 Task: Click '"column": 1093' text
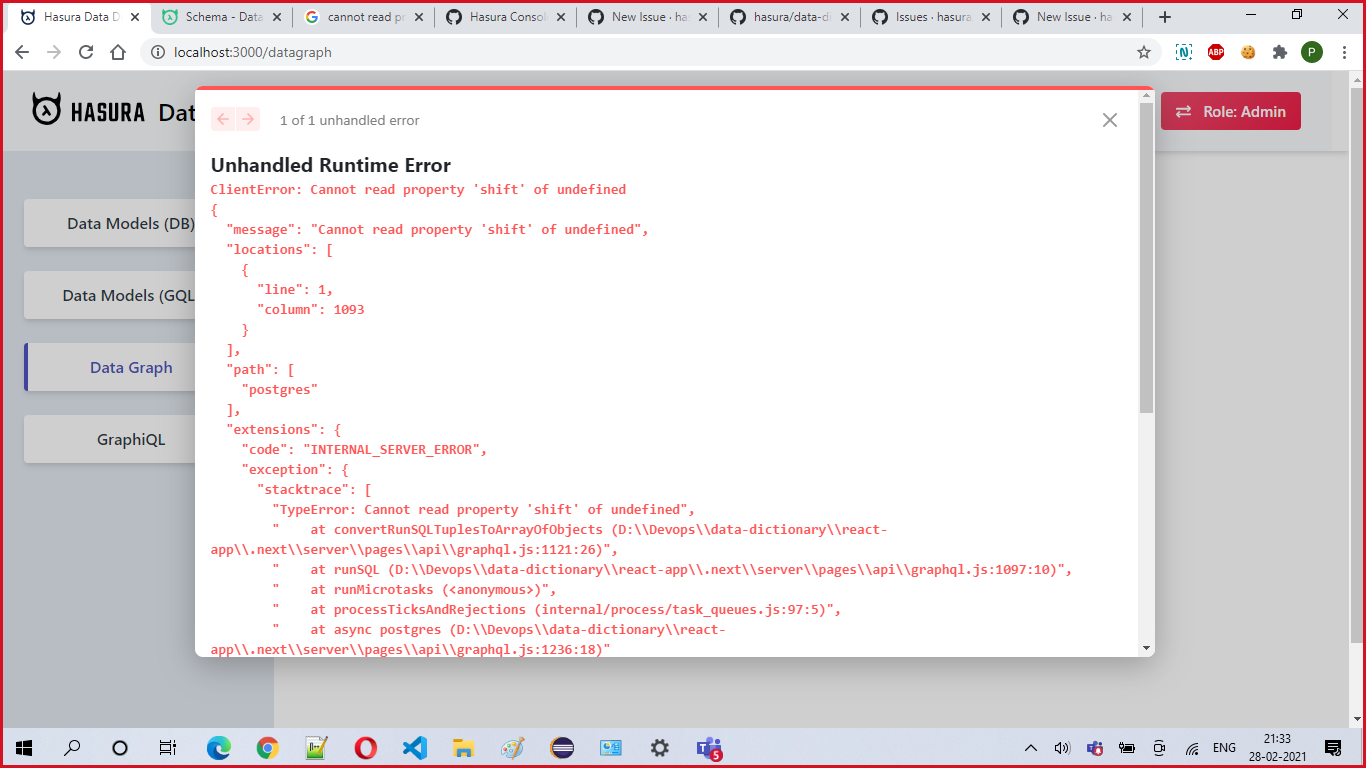click(311, 309)
